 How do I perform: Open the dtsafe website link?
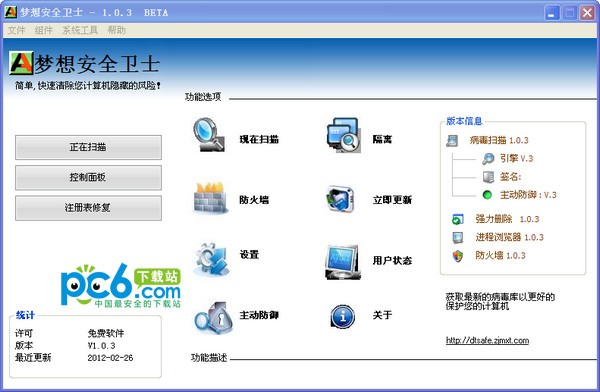[x=487, y=340]
